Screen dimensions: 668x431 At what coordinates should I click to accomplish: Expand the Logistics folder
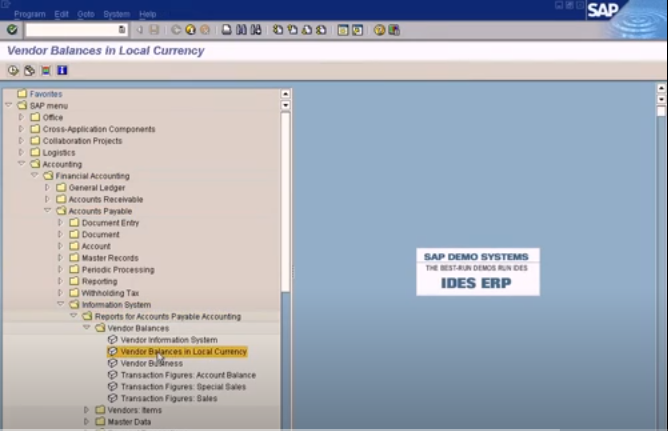(21, 152)
